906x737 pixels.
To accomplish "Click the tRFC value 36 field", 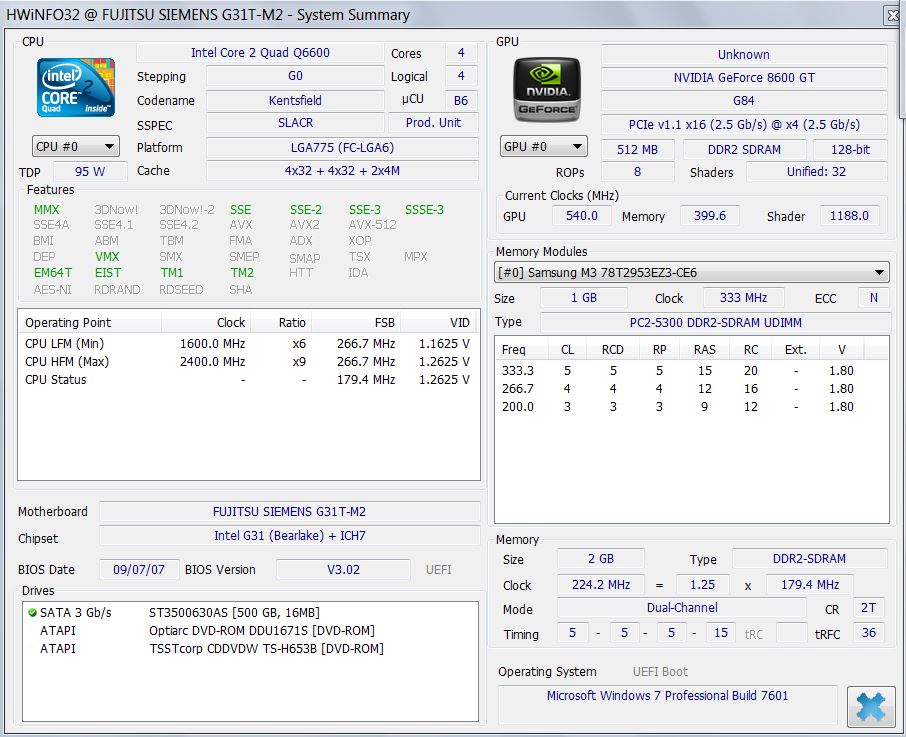I will click(x=868, y=632).
